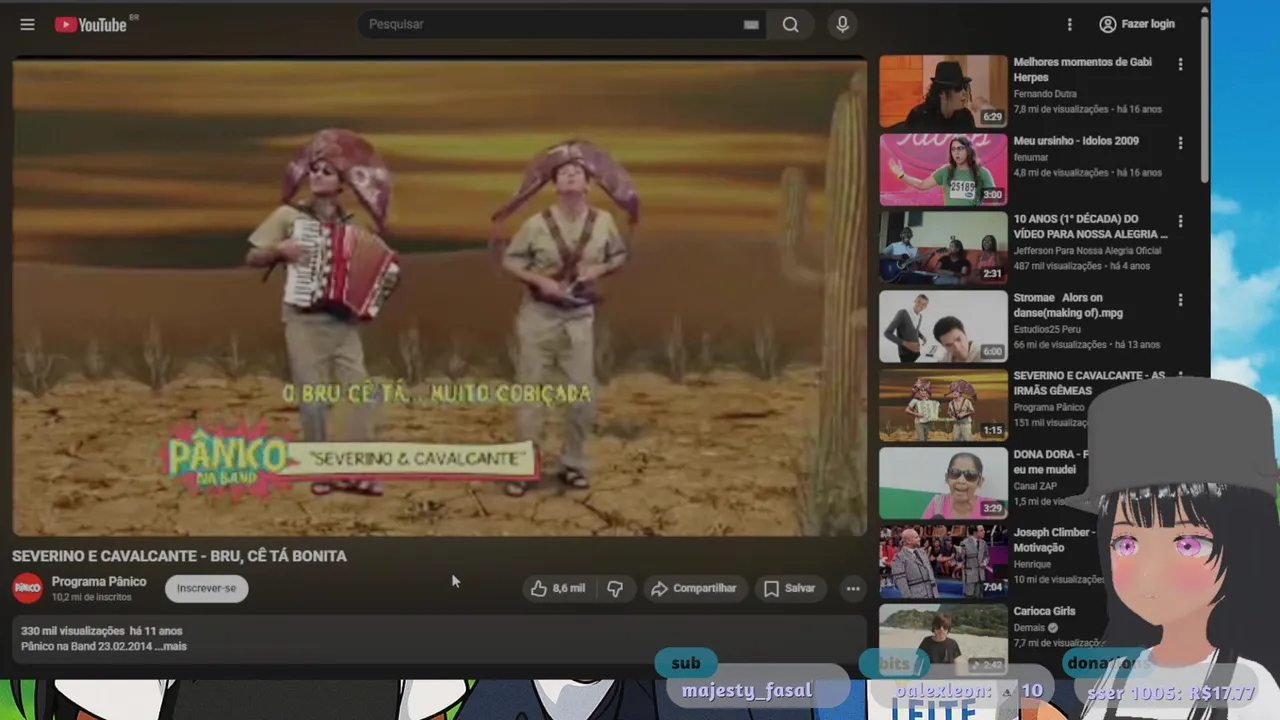1280x720 pixels.
Task: Dislike the video with thumbs down
Action: point(615,588)
